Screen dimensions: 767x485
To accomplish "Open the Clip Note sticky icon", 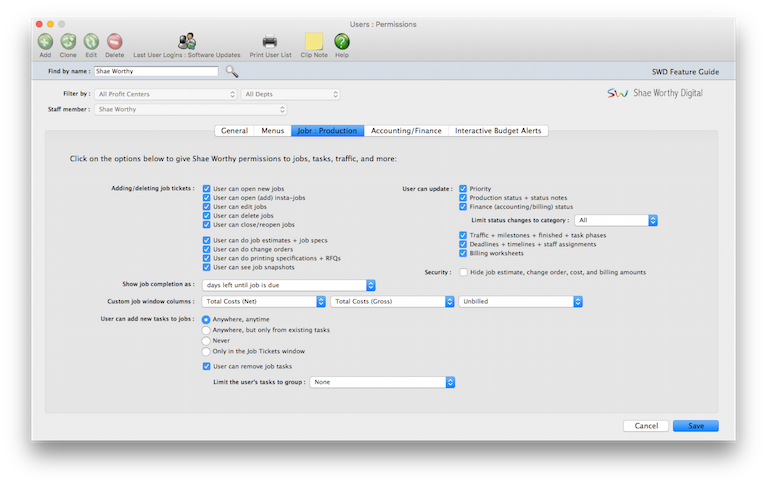I will (314, 42).
